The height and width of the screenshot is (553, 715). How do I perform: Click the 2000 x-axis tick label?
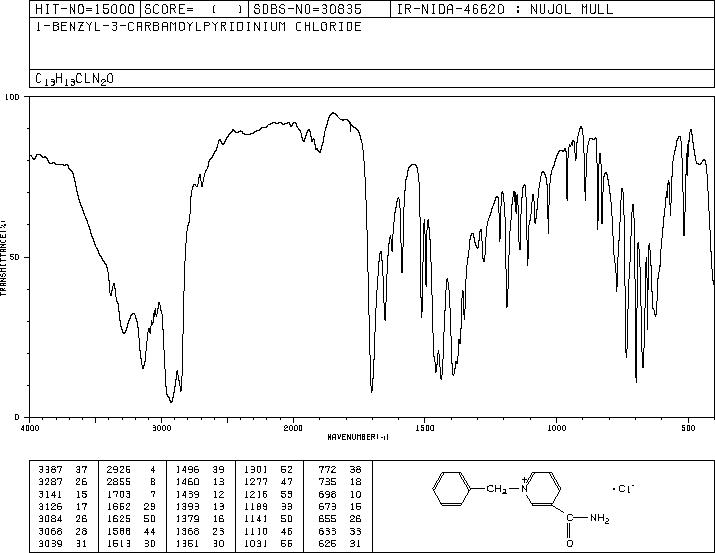click(293, 428)
